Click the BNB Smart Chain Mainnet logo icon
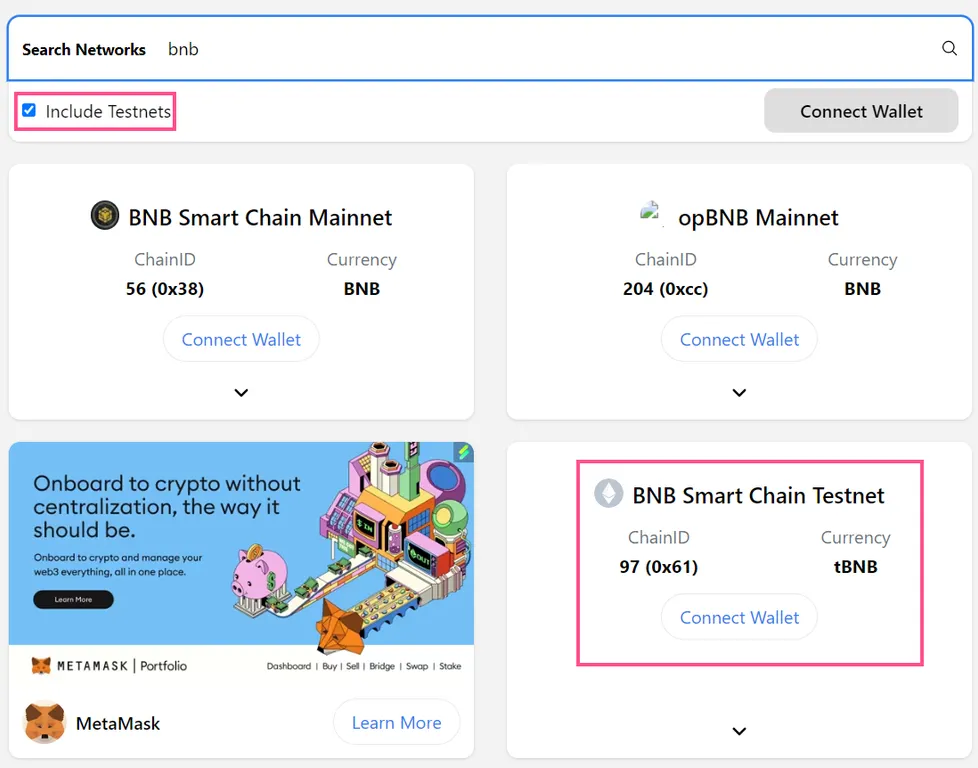 [105, 215]
